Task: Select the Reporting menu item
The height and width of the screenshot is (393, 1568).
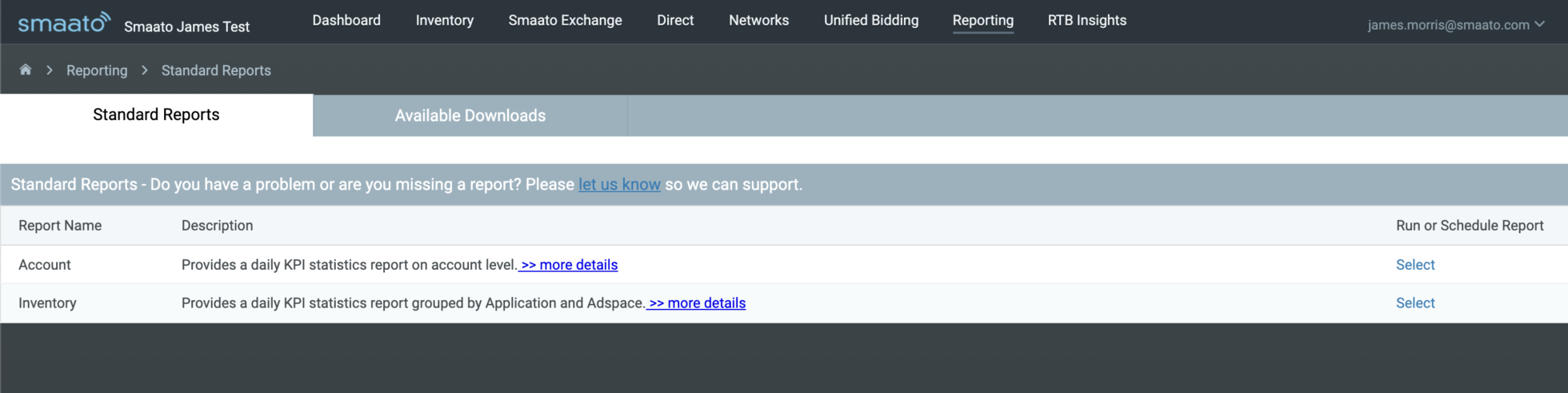Action: tap(982, 21)
